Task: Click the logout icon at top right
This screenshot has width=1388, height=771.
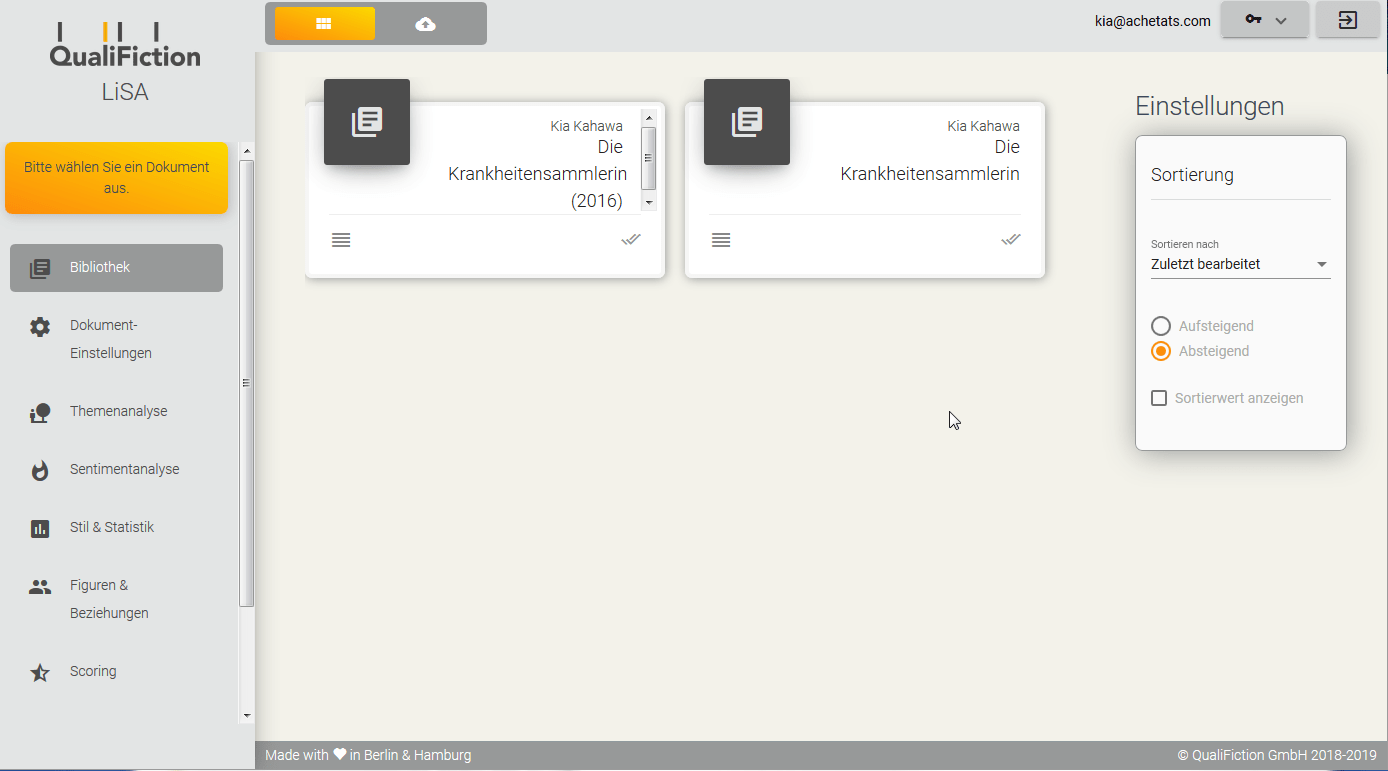Action: coord(1347,20)
